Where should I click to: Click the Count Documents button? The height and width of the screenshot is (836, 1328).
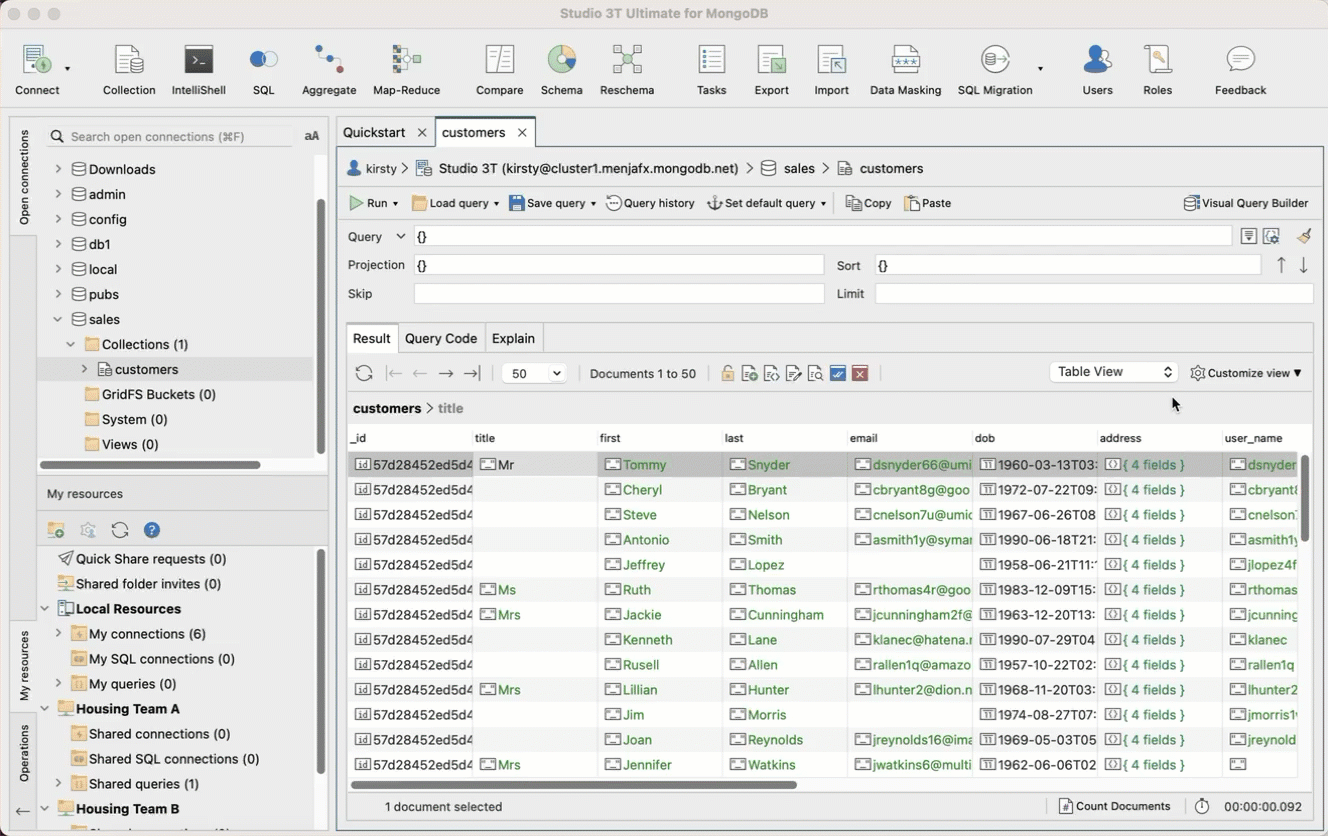click(1114, 806)
